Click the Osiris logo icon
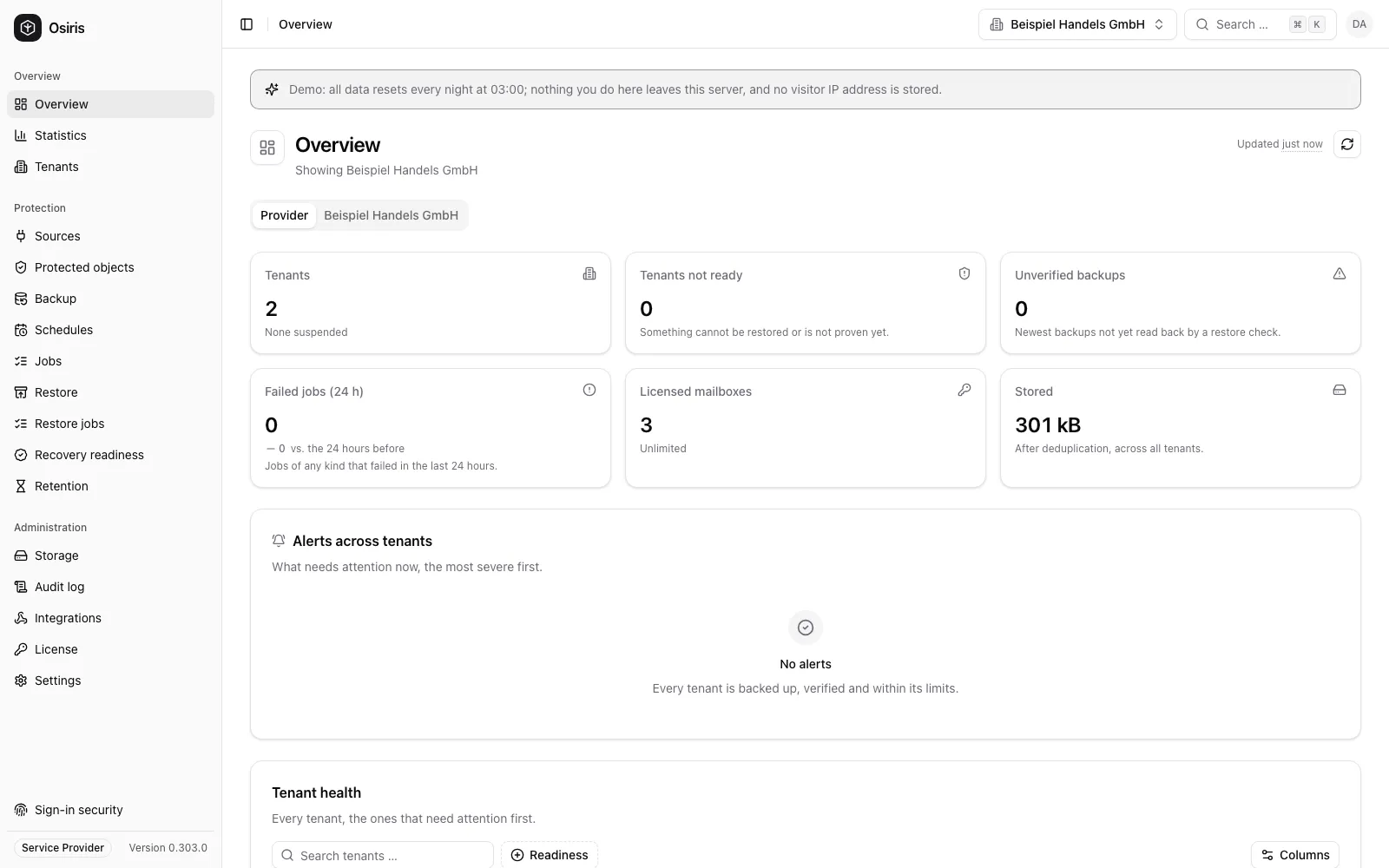The image size is (1389, 868). [28, 28]
